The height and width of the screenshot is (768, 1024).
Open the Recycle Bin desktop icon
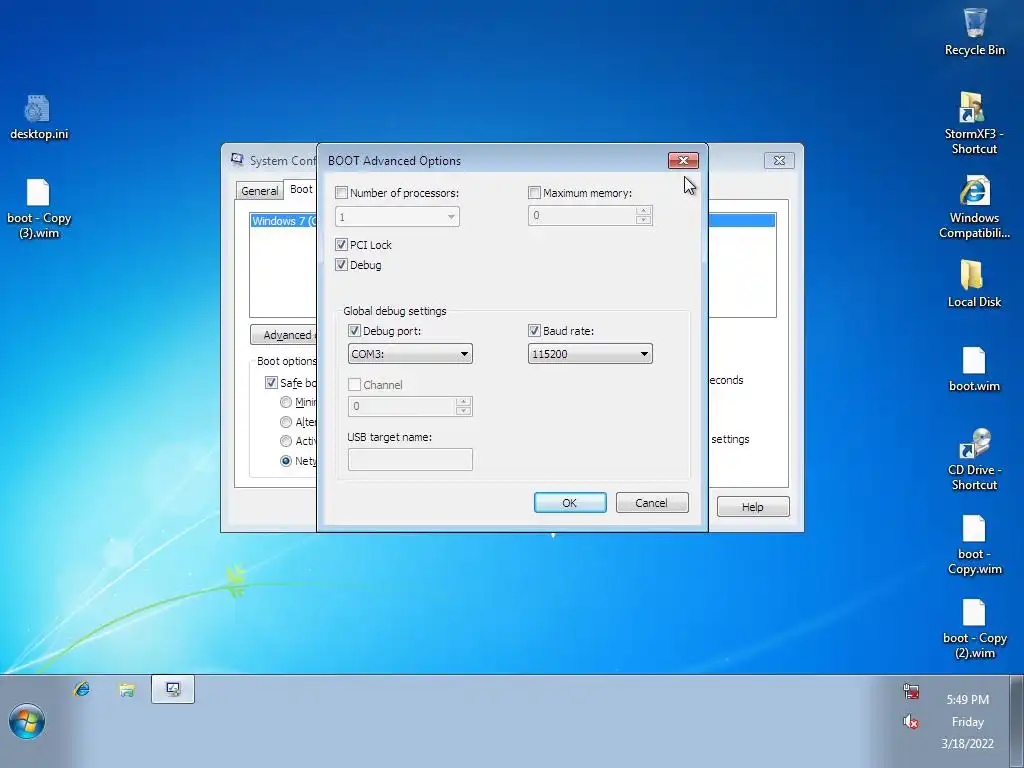point(974,32)
